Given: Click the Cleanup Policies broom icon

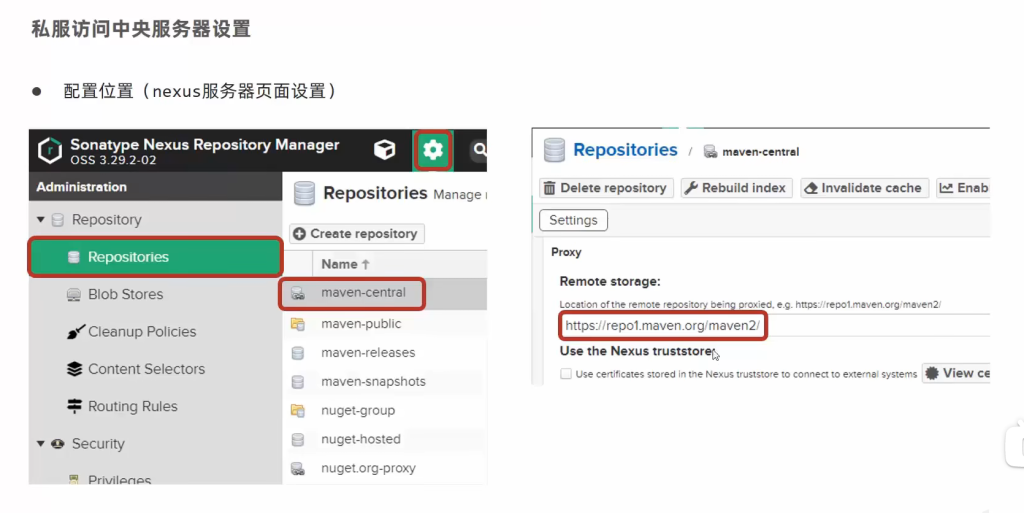Looking at the screenshot, I should 74,332.
